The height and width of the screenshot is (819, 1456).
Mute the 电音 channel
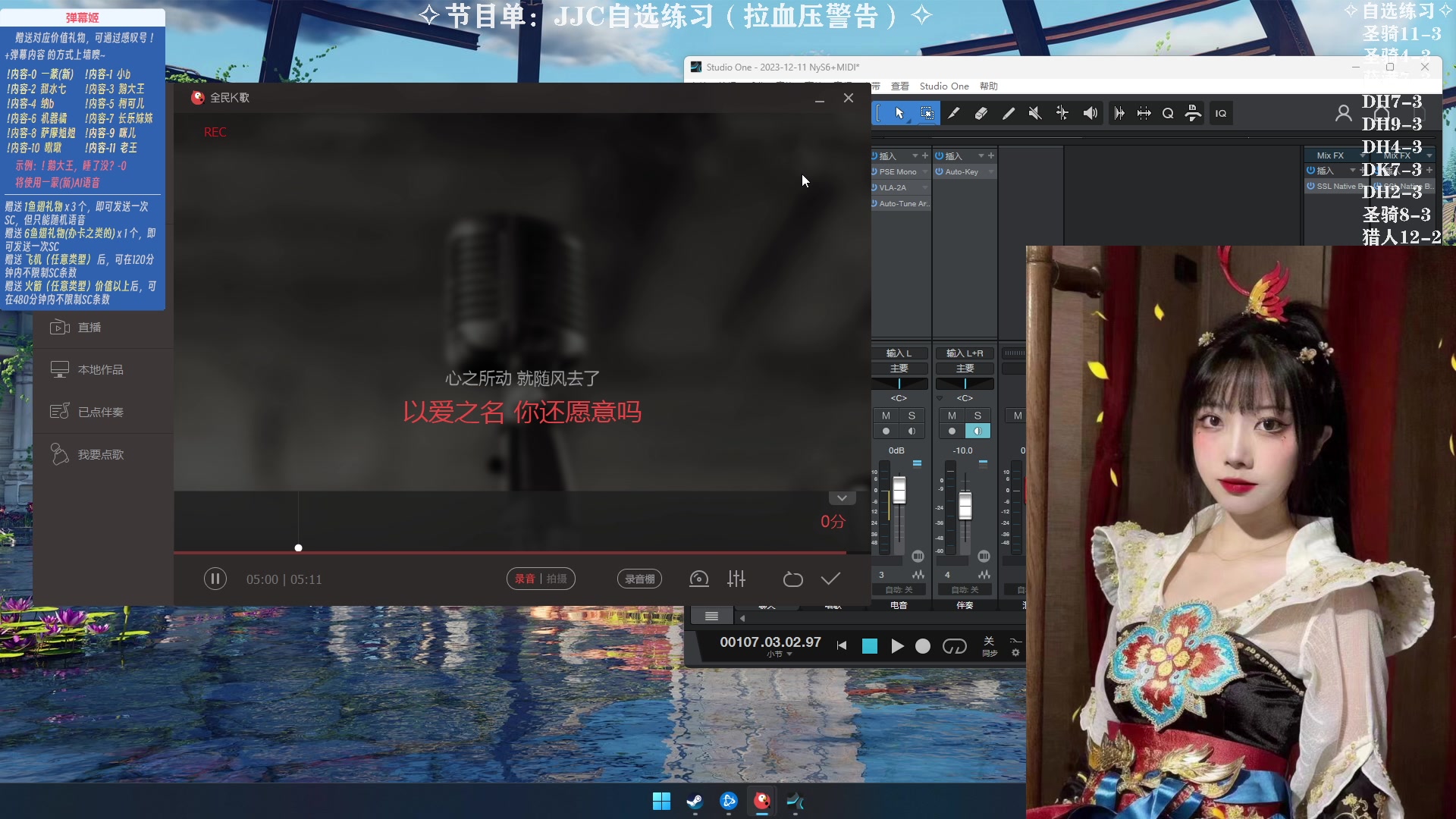886,416
